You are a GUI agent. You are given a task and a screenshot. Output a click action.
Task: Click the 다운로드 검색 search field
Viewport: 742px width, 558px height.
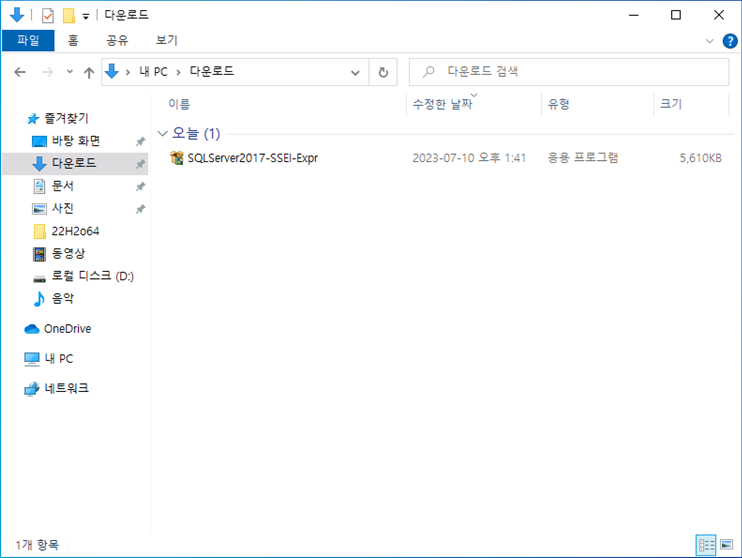(x=569, y=72)
